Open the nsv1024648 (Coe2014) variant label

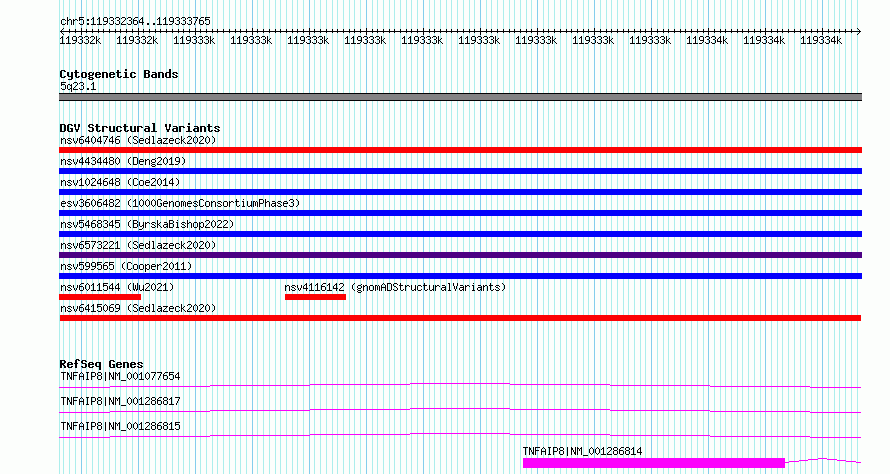point(120,182)
